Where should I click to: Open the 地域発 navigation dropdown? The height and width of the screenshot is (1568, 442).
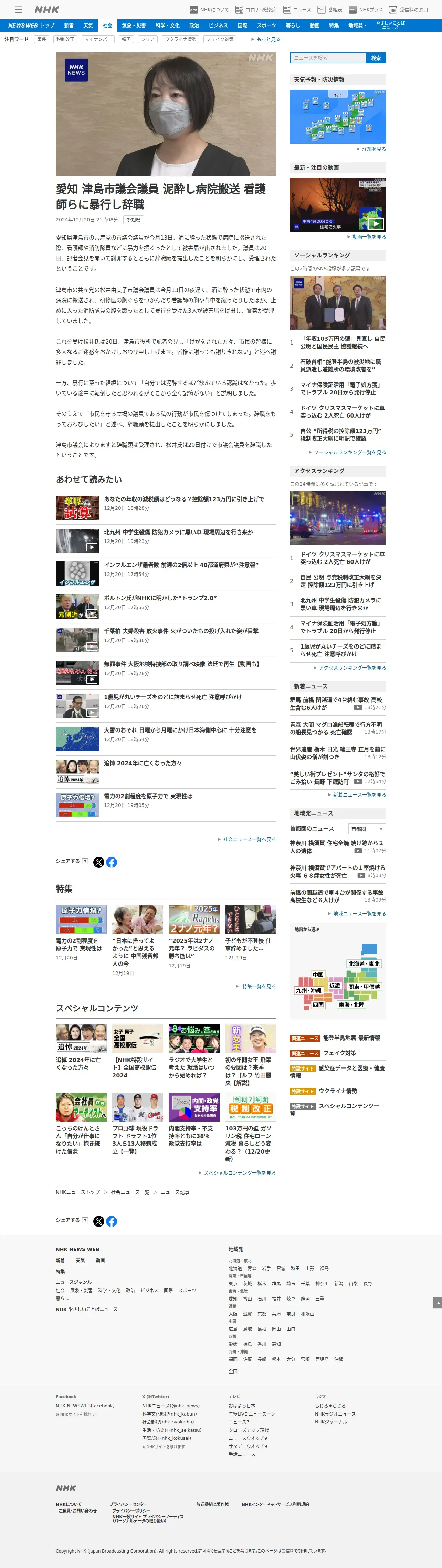357,25
